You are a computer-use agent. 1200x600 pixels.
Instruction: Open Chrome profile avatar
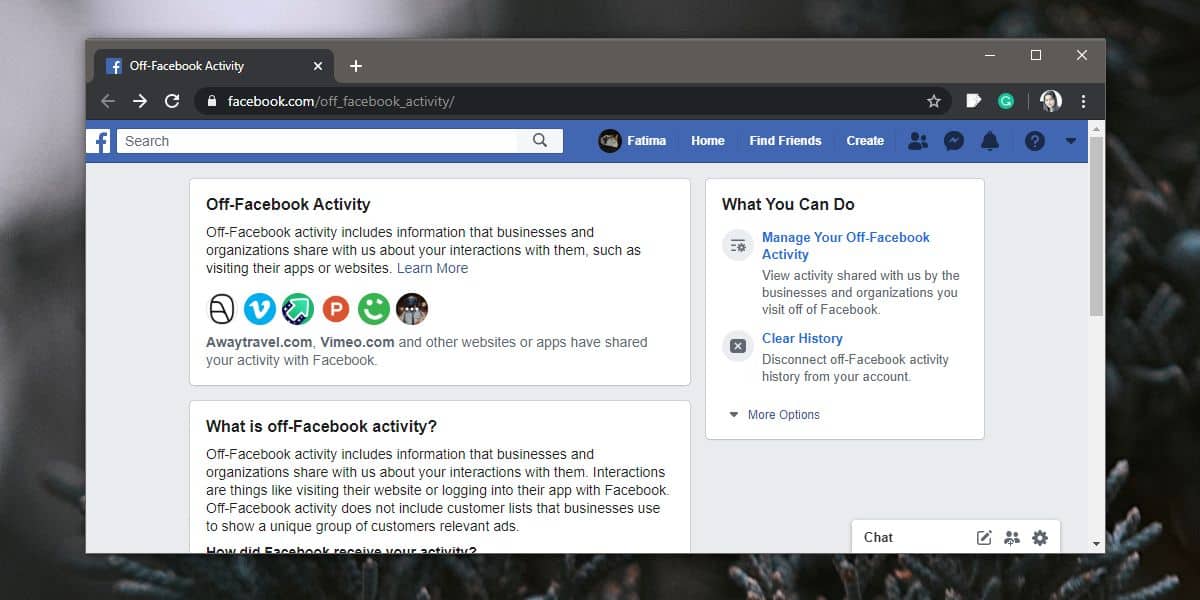point(1050,101)
